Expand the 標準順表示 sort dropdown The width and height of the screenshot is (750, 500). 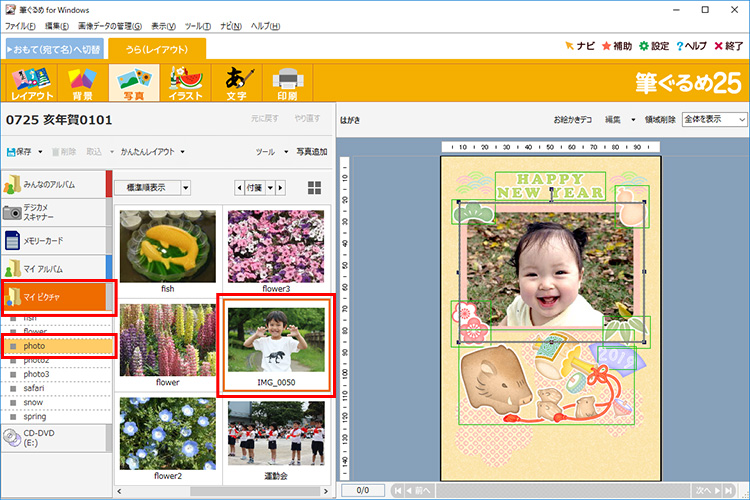click(186, 187)
